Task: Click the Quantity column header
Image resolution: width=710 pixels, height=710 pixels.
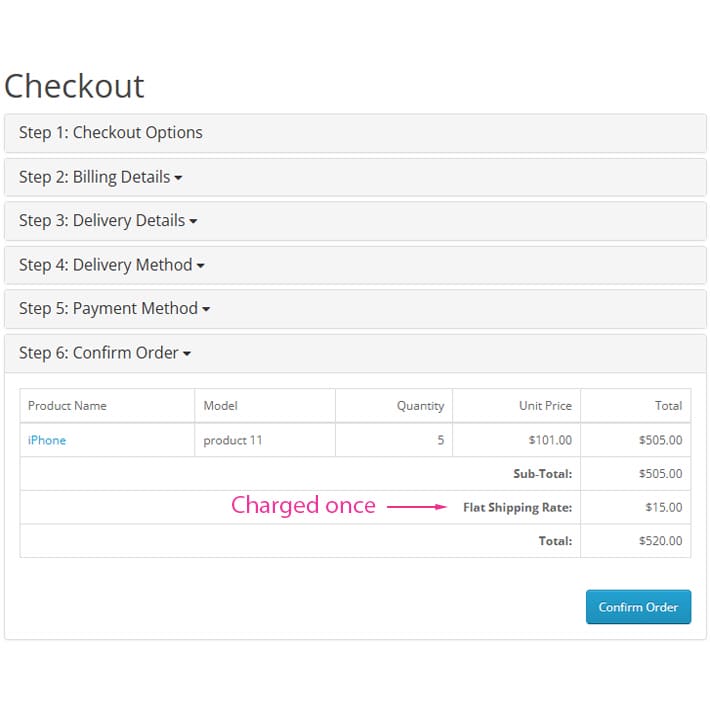Action: coord(421,406)
